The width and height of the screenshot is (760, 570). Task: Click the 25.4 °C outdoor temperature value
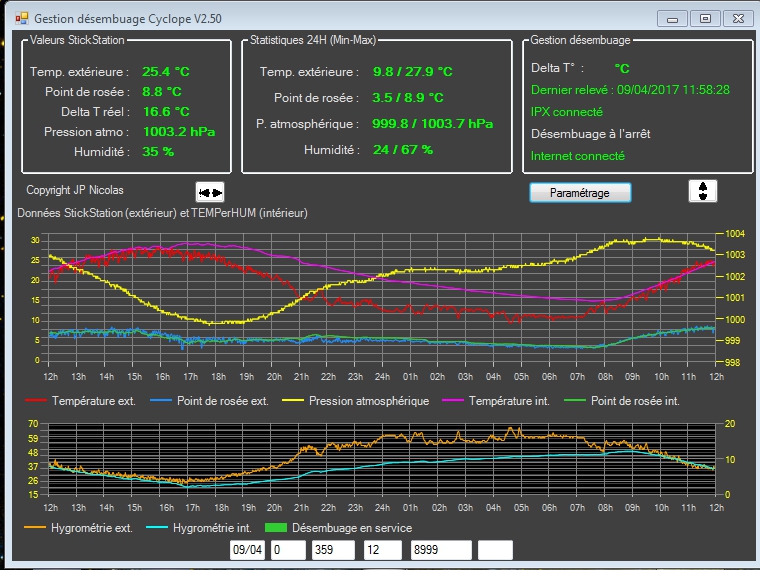pos(165,72)
